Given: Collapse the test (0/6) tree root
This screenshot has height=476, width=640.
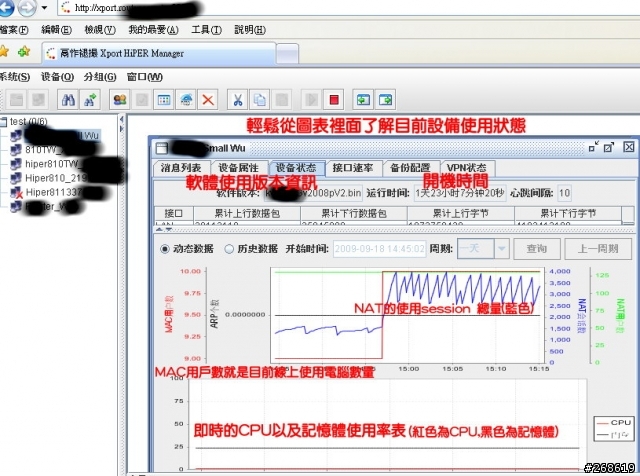Looking at the screenshot, I should [3, 122].
